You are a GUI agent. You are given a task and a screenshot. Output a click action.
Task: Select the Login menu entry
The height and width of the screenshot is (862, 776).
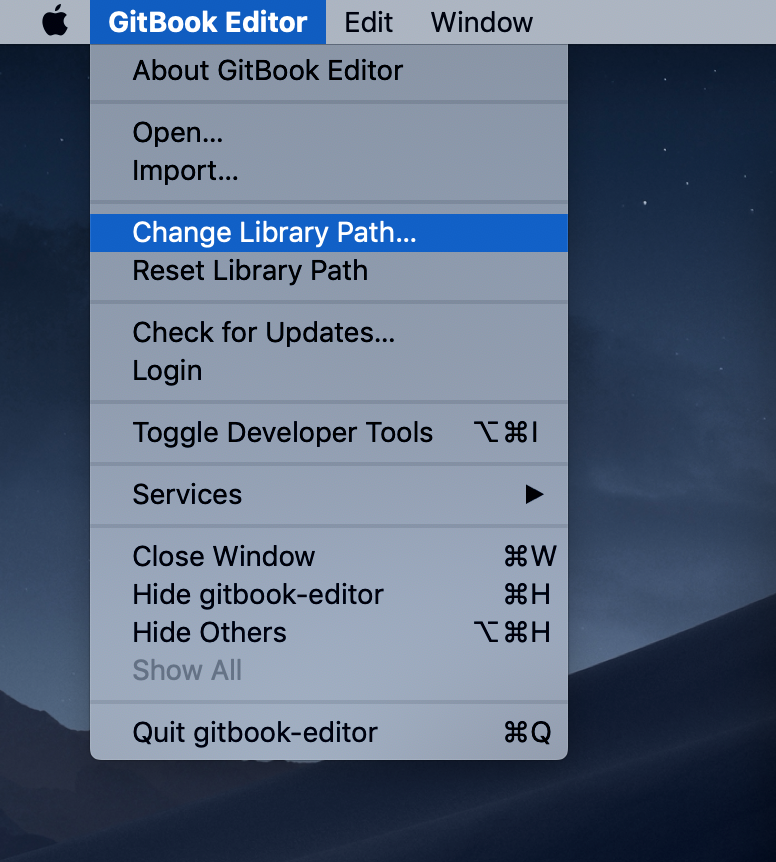[x=167, y=370]
